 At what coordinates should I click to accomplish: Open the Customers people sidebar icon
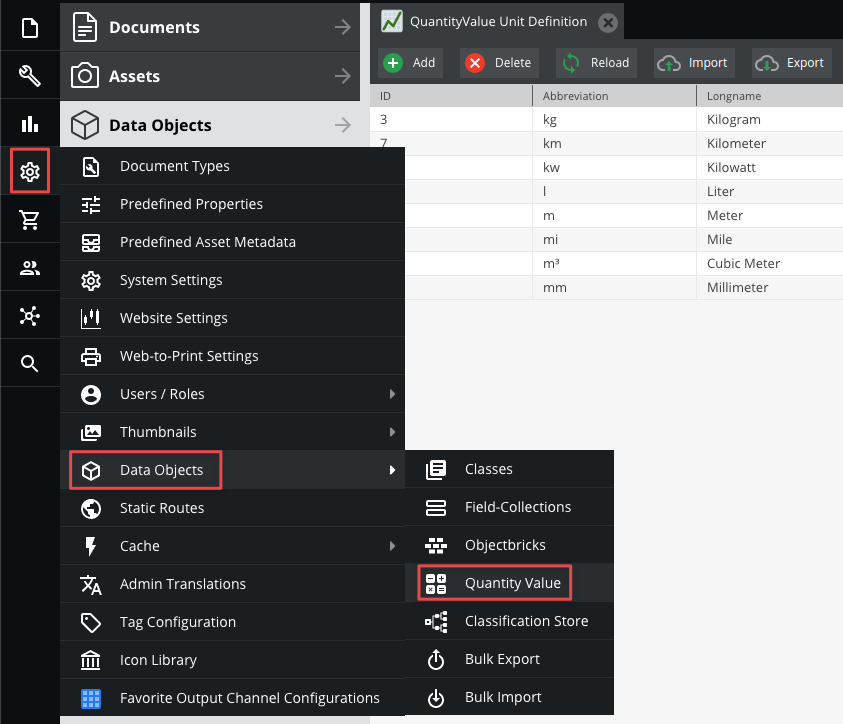click(30, 268)
